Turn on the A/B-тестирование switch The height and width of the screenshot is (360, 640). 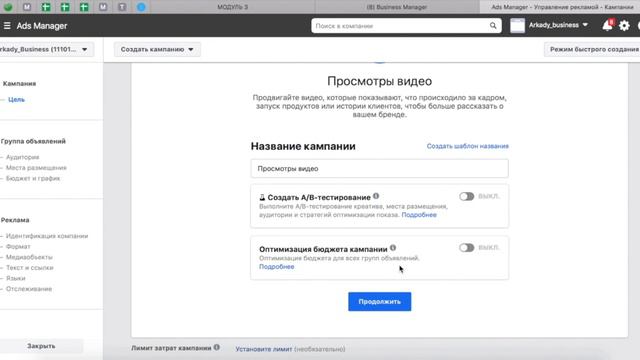point(467,196)
